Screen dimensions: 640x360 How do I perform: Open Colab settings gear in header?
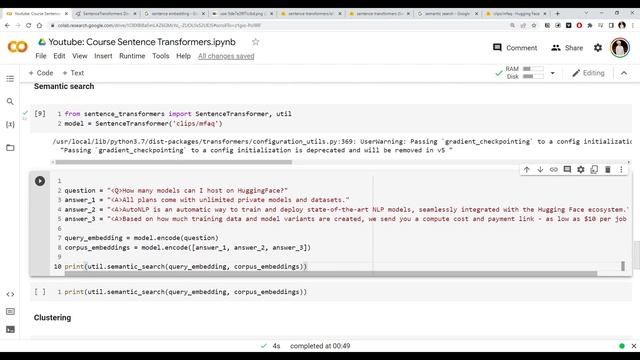[598, 48]
